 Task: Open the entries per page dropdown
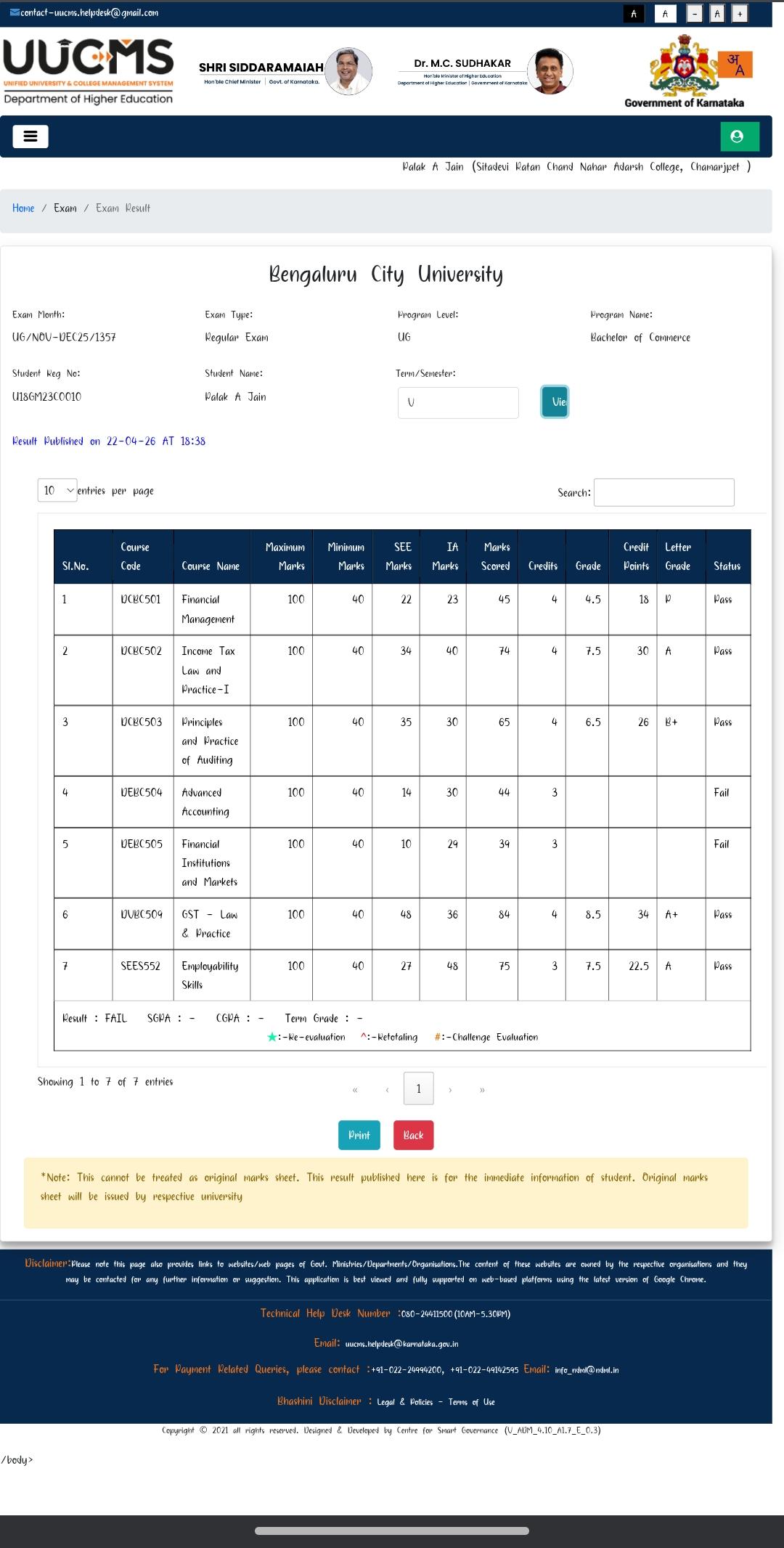[x=57, y=490]
